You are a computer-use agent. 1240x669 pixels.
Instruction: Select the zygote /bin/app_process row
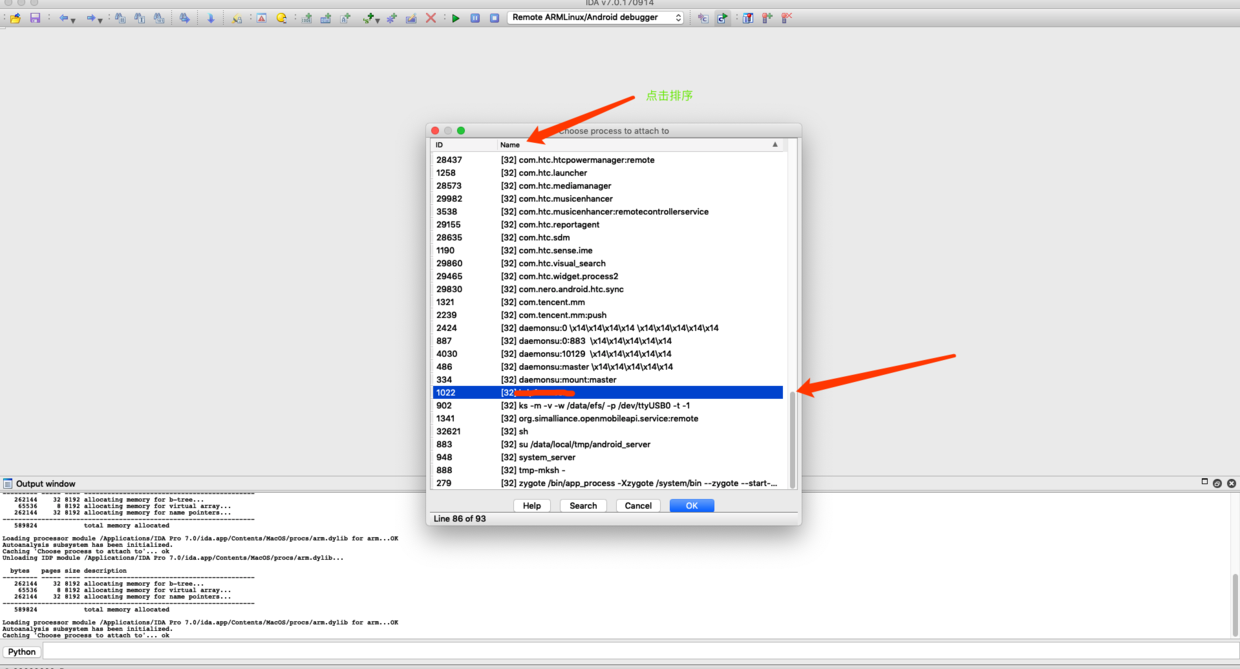608,483
